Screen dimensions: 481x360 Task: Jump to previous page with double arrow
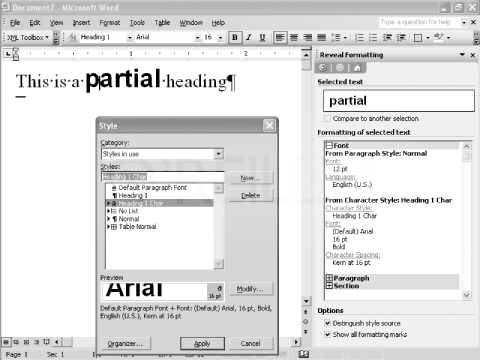[x=306, y=312]
